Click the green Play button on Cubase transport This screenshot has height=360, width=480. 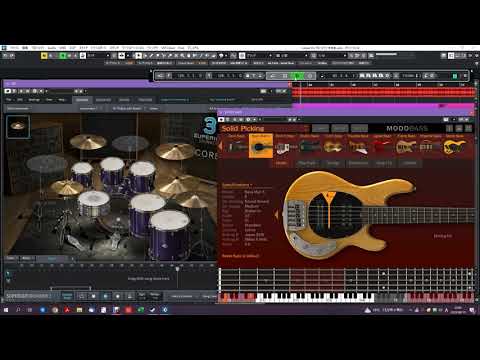pos(298,76)
